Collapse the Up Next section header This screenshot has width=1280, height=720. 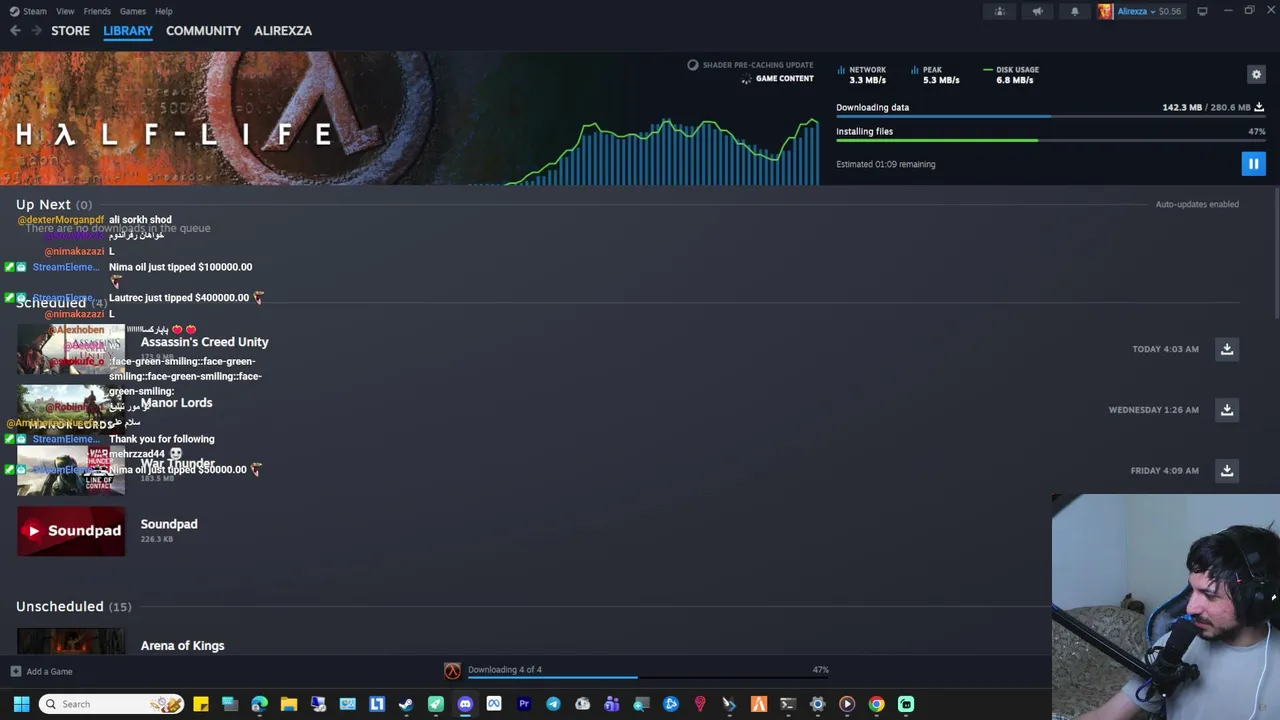[54, 204]
